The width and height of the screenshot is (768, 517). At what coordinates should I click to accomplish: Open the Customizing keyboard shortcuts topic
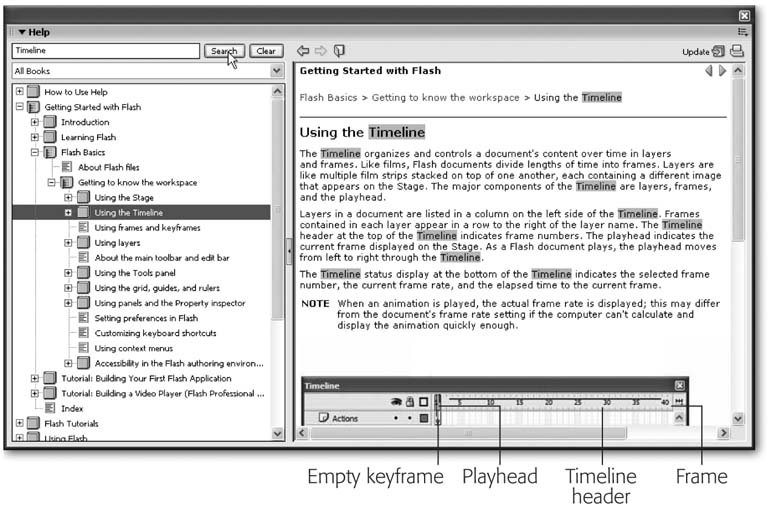155,333
